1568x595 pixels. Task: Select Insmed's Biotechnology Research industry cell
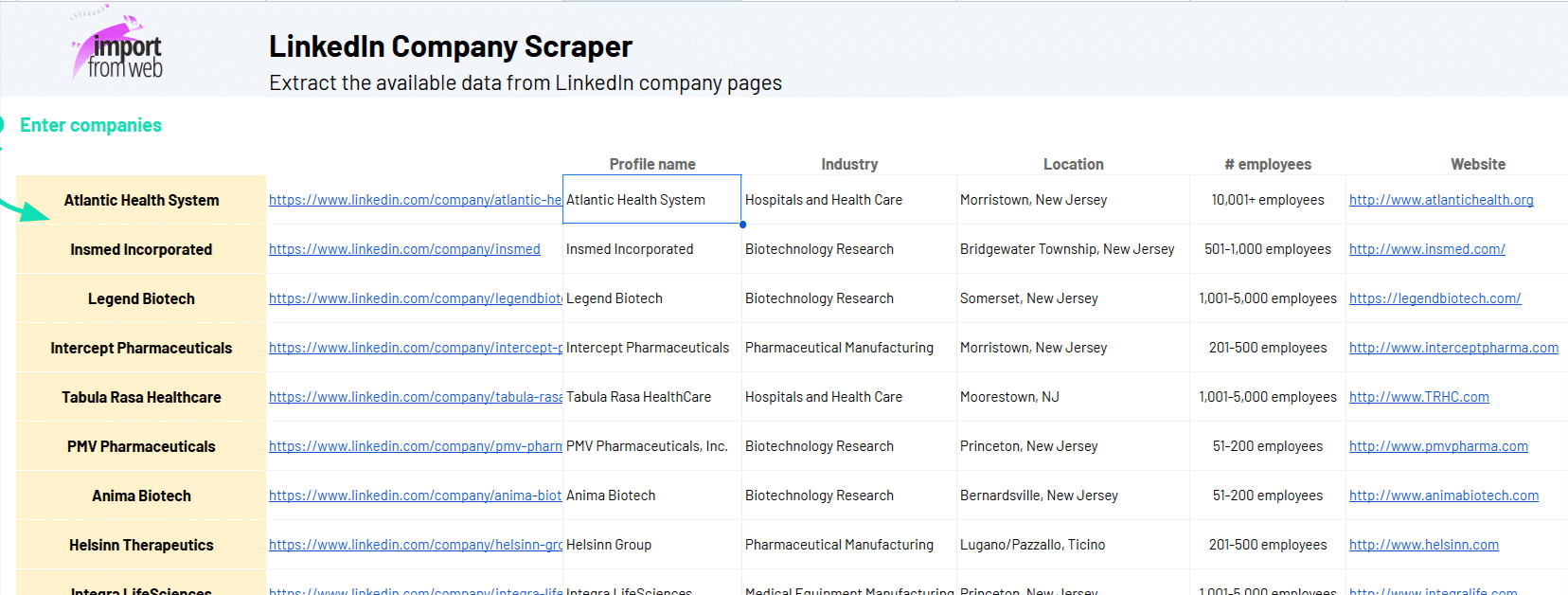pyautogui.click(x=819, y=249)
